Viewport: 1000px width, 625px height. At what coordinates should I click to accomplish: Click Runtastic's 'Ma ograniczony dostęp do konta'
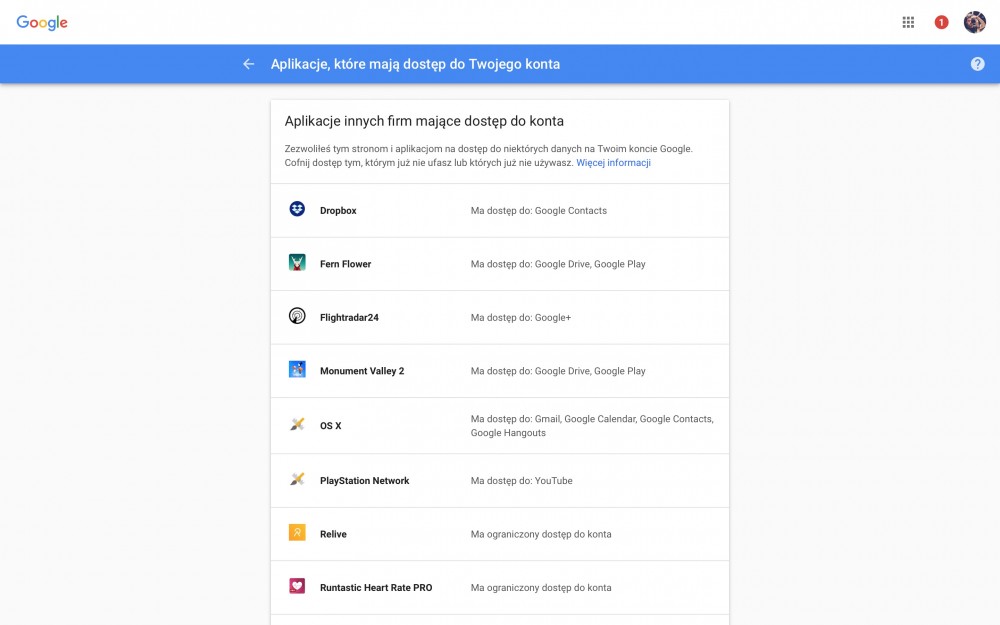tap(541, 588)
